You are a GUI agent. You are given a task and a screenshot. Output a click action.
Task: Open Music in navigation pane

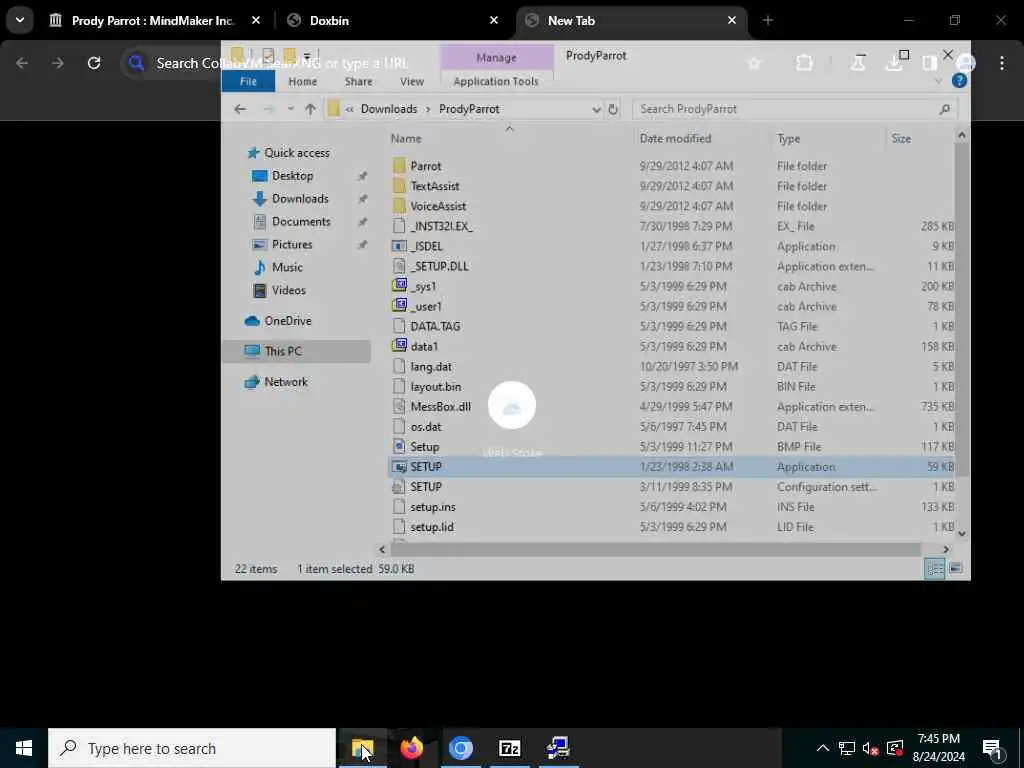[x=287, y=267]
